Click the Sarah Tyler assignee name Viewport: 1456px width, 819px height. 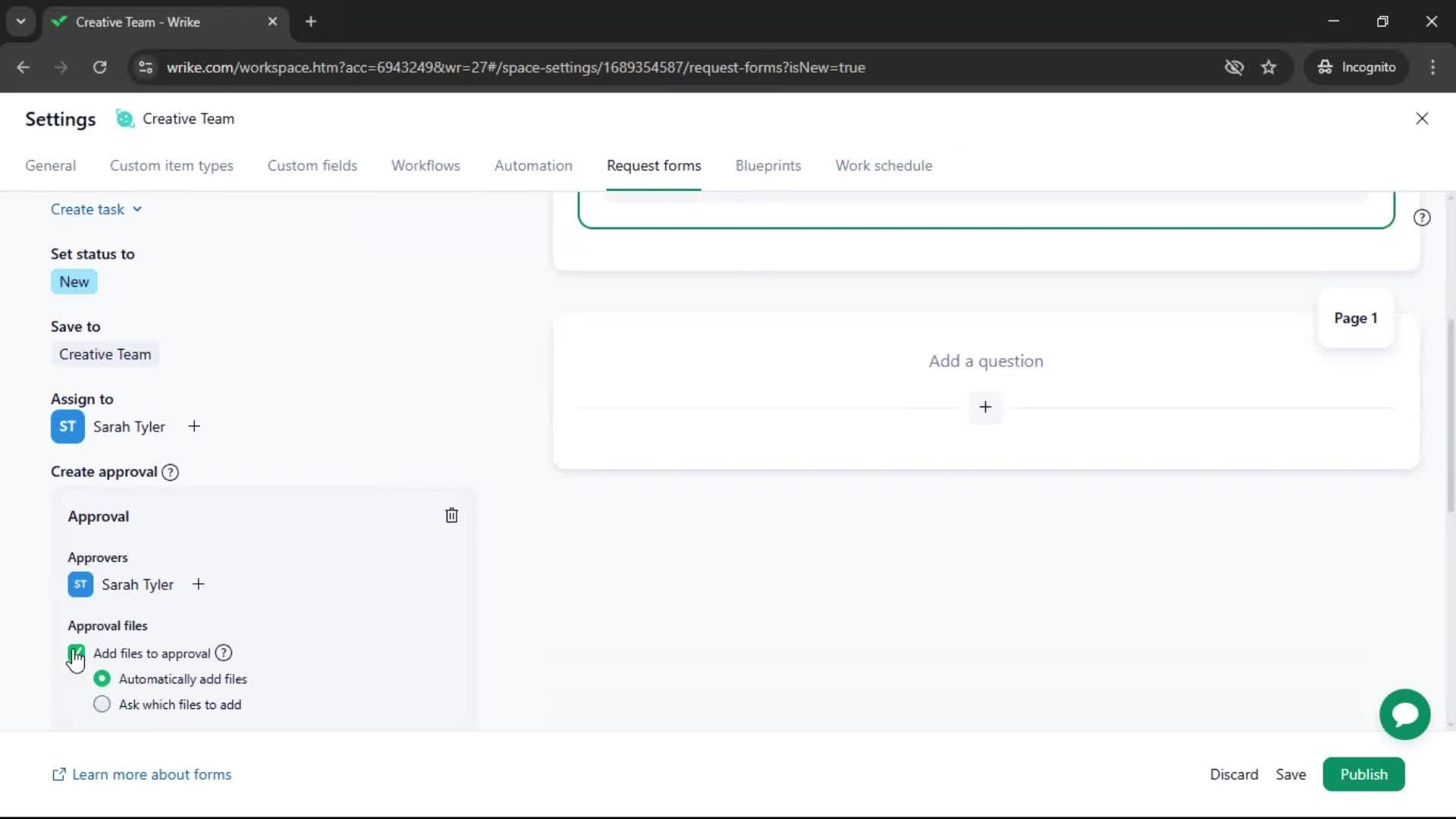point(129,427)
